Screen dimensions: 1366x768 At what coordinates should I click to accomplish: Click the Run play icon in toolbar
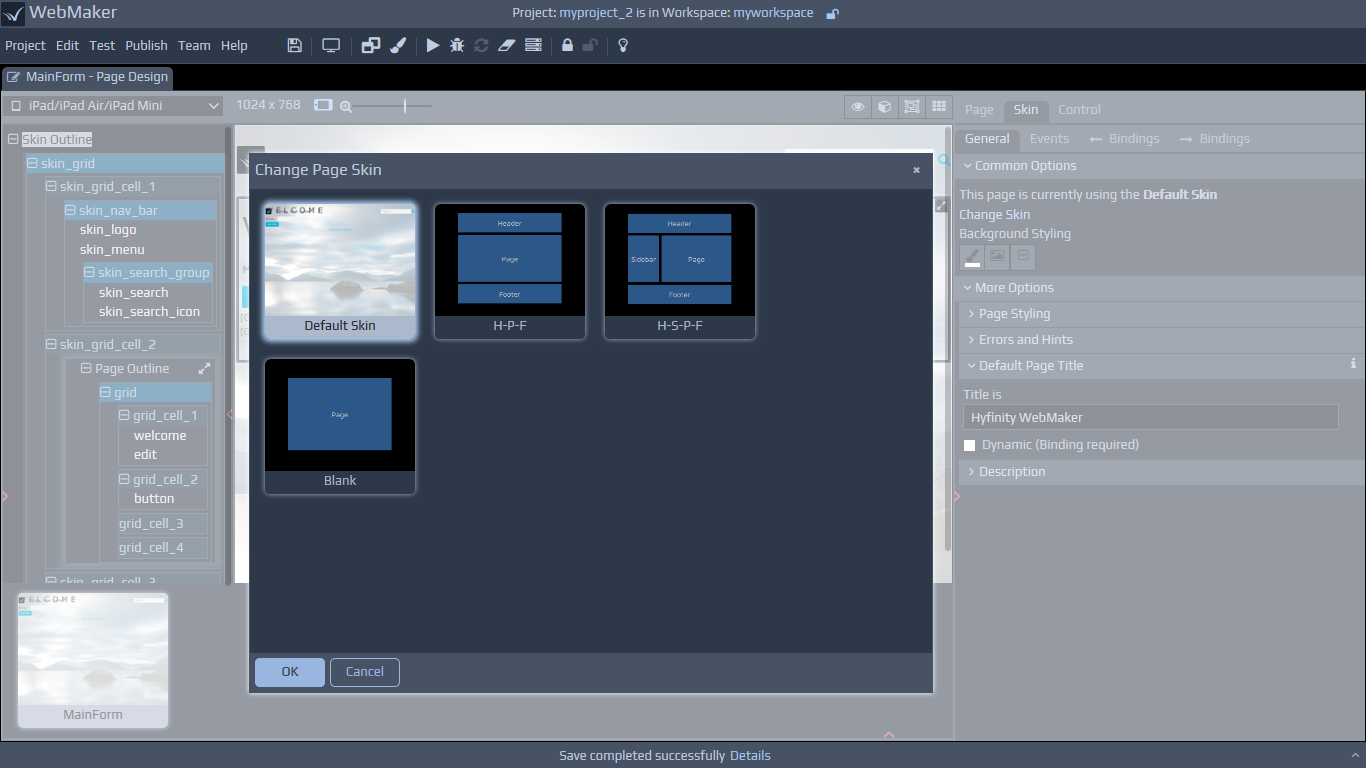[x=432, y=45]
